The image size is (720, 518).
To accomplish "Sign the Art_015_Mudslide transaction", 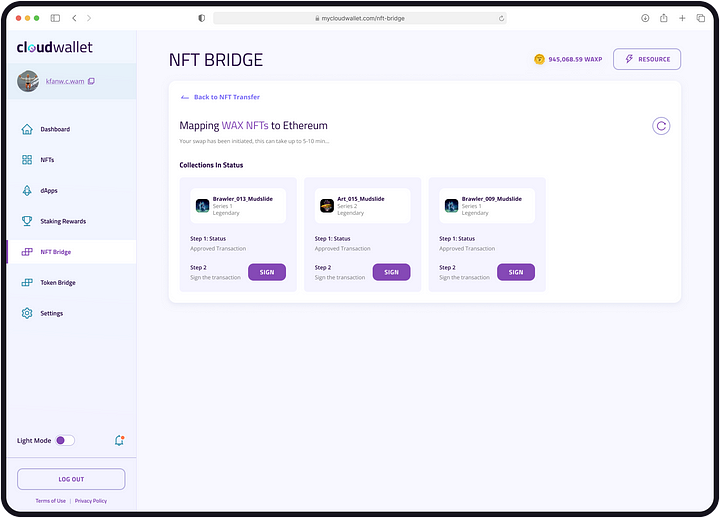I will [x=391, y=272].
